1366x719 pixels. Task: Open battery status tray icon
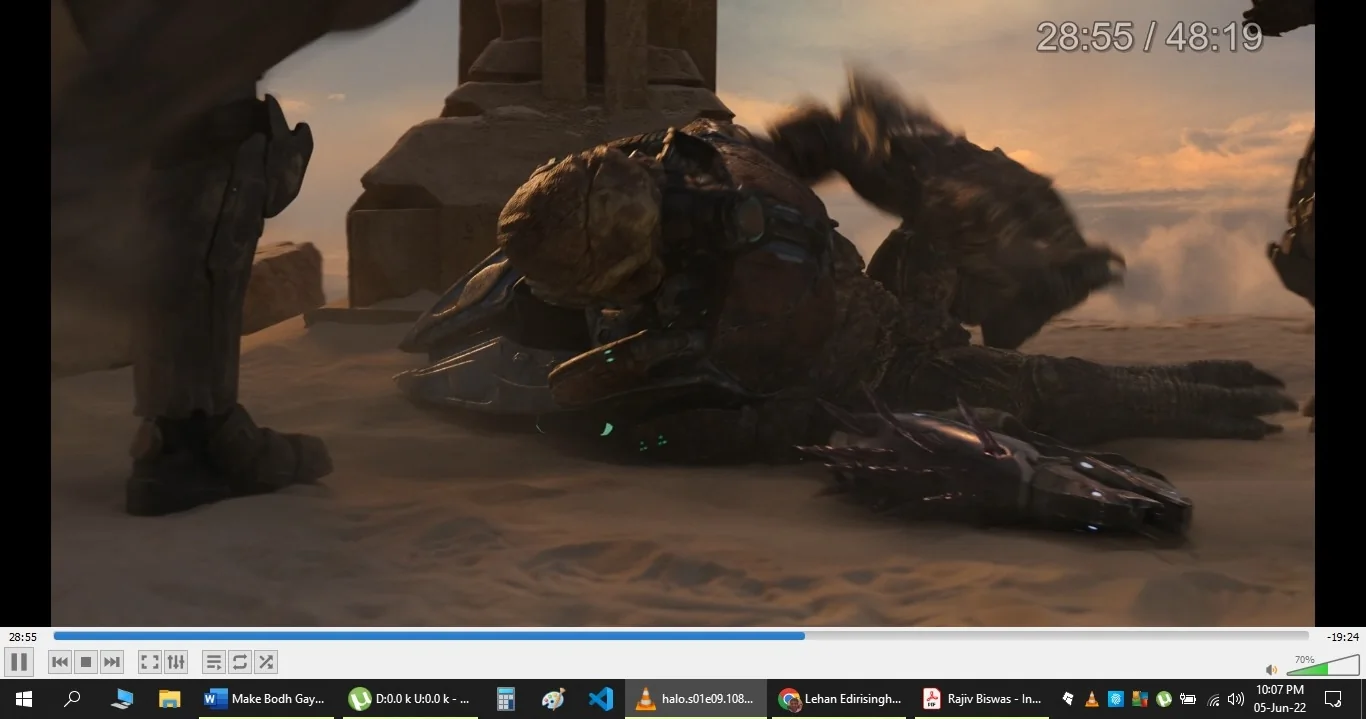(x=1188, y=699)
